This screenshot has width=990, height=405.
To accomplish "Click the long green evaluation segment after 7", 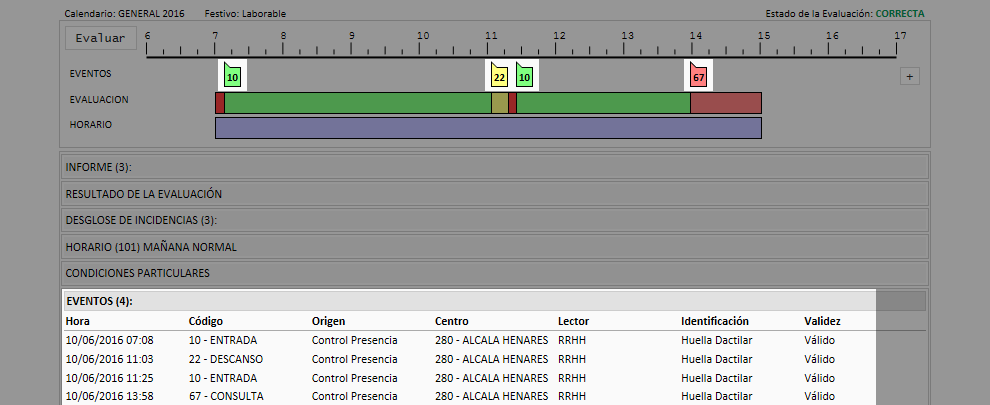I will pos(358,103).
